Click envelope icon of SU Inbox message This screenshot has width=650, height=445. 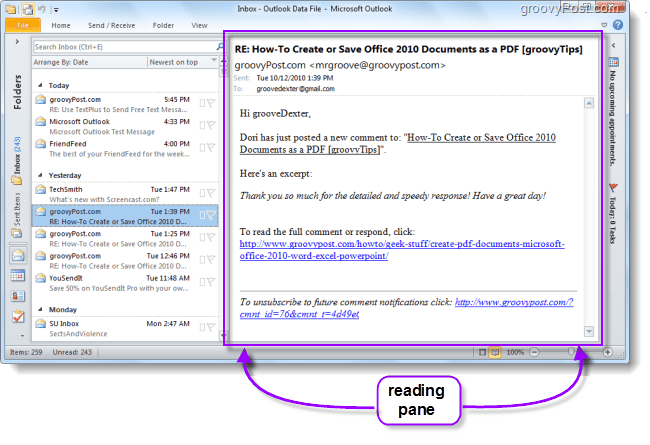pos(40,323)
